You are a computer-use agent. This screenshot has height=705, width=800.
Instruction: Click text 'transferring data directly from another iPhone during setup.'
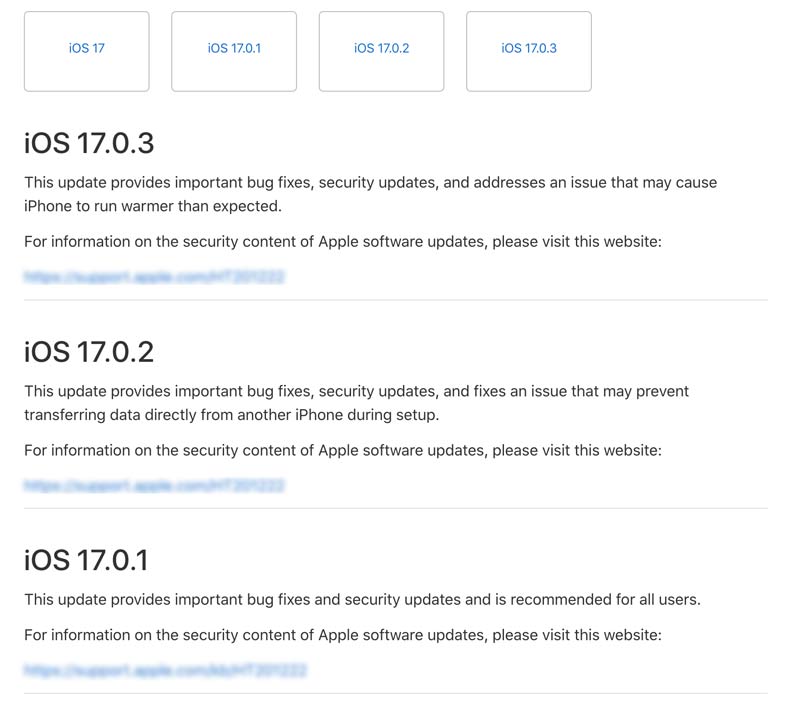(232, 415)
